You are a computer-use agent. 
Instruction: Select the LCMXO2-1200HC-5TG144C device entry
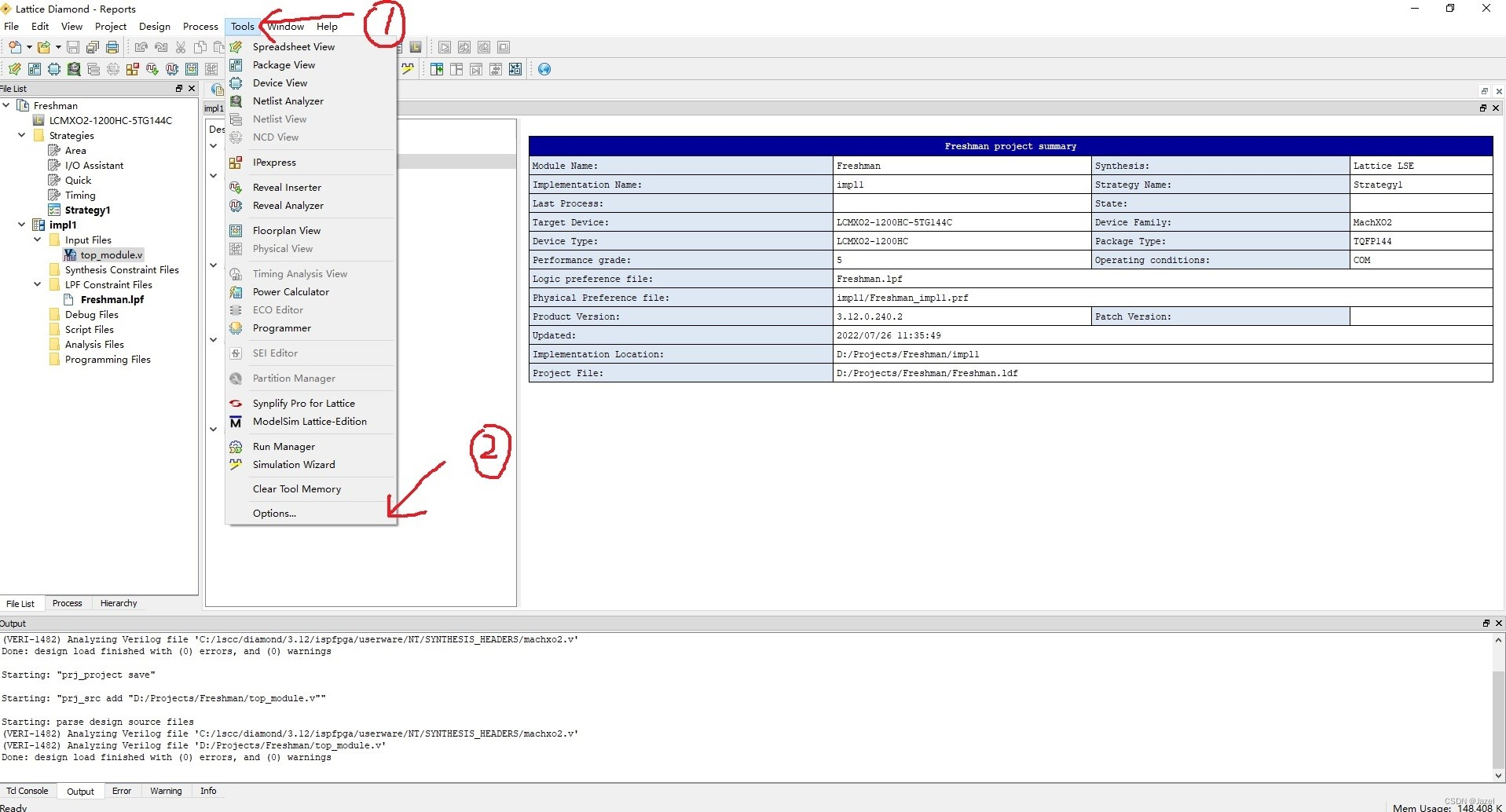pos(110,120)
